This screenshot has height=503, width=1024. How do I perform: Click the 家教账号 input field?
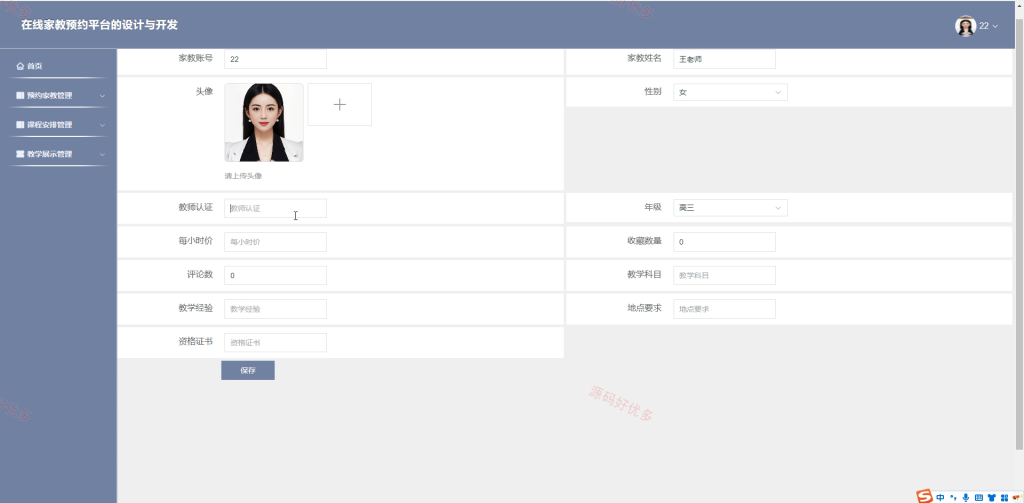[x=275, y=59]
